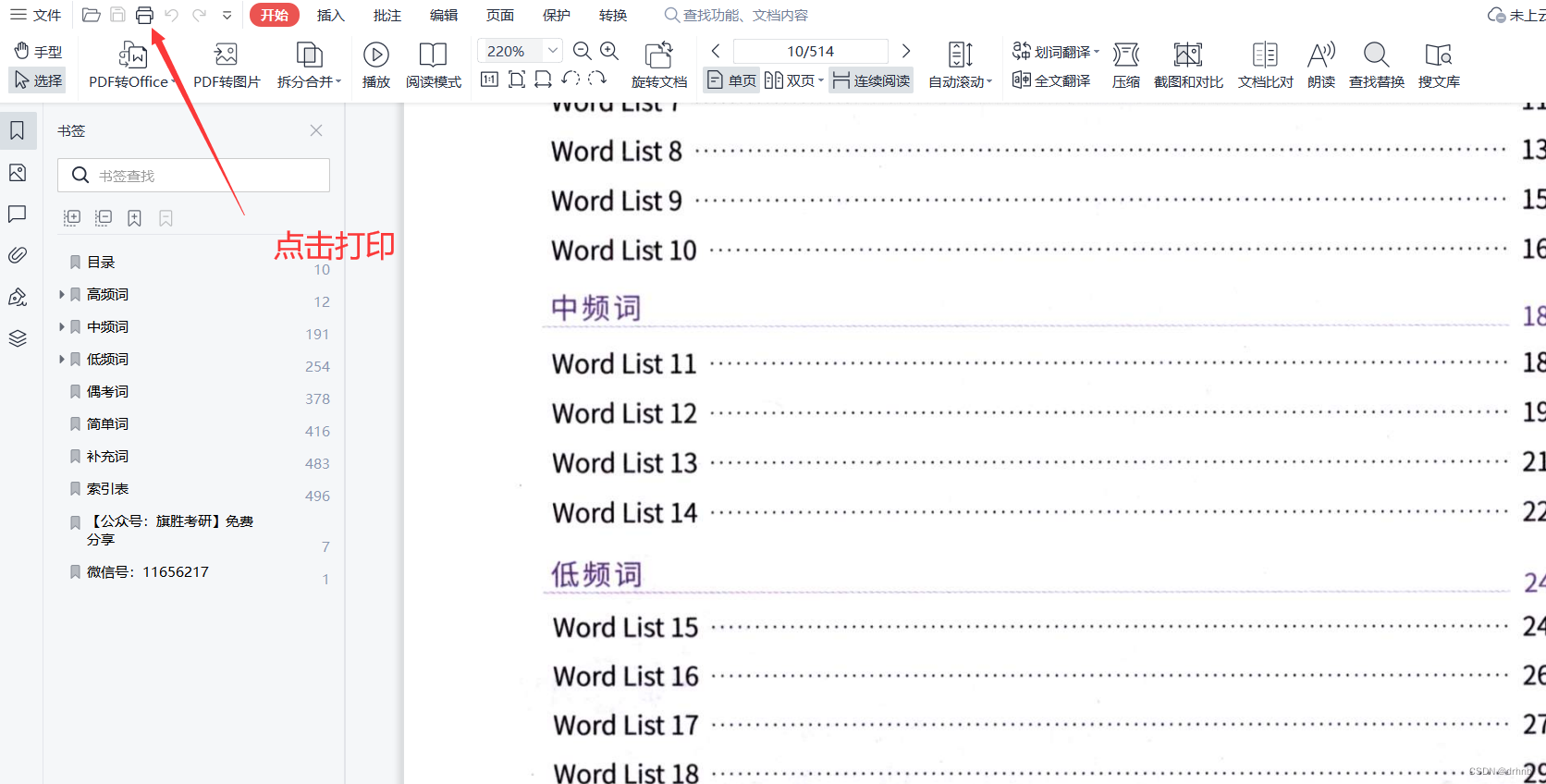Switch to the 插入 tab

[330, 15]
